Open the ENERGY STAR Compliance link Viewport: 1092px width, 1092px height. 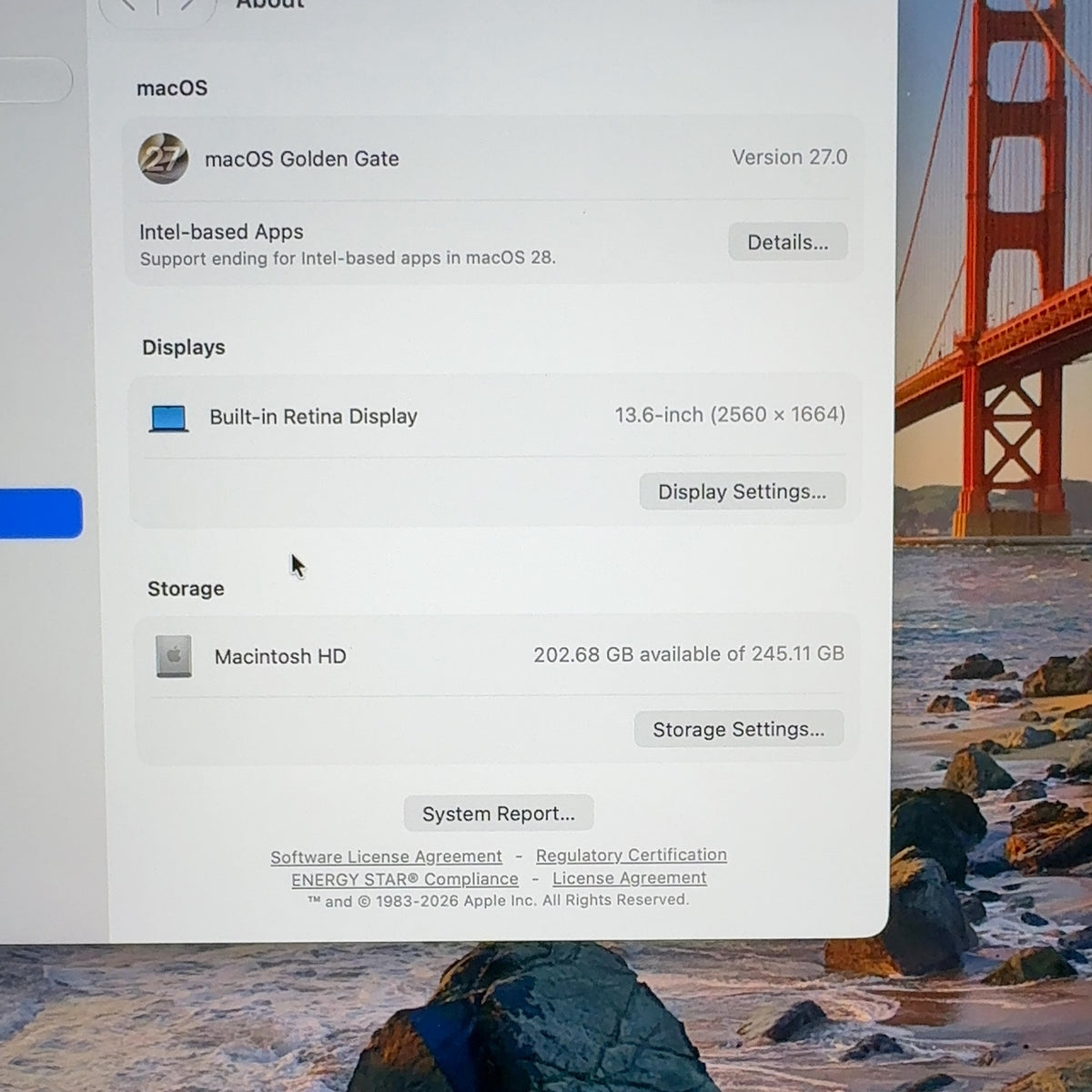click(x=405, y=879)
